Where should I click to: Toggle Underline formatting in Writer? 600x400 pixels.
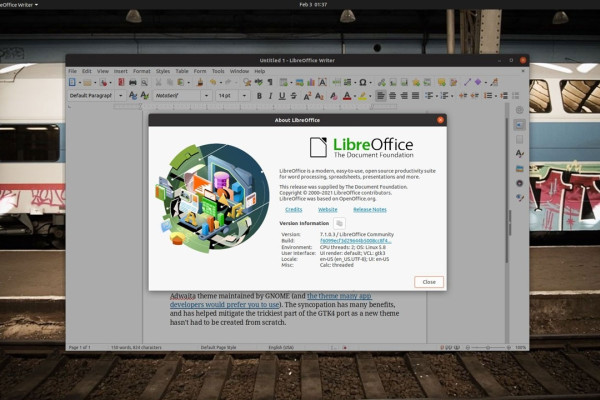282,96
